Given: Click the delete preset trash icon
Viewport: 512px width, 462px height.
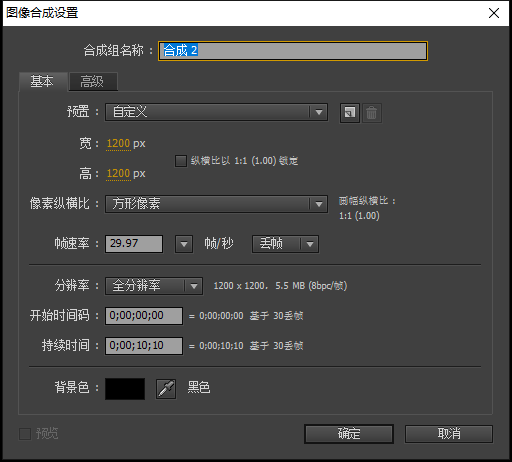Looking at the screenshot, I should pyautogui.click(x=372, y=113).
